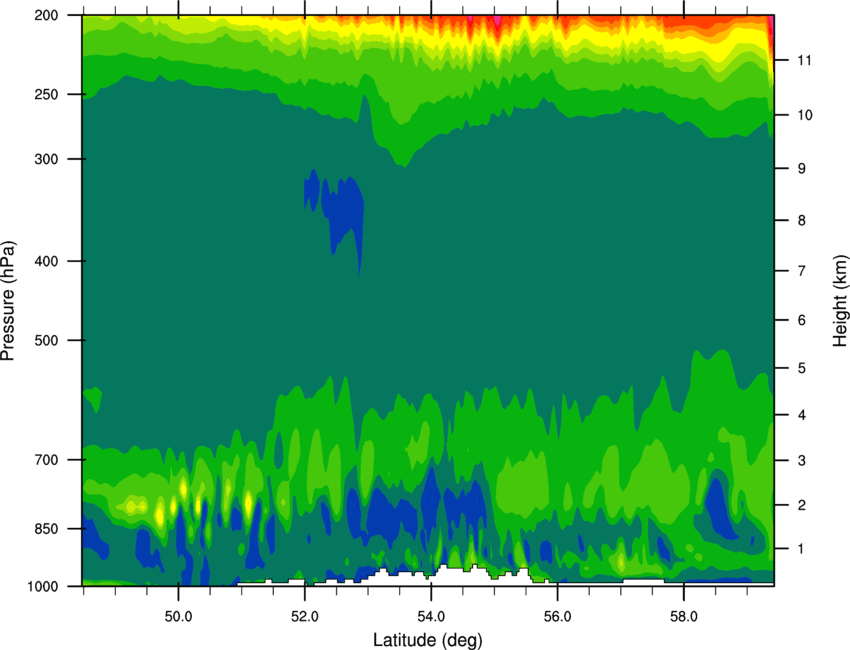Select the 500 pressure tick label
Viewport: 850px width, 650px height.
[x=46, y=340]
